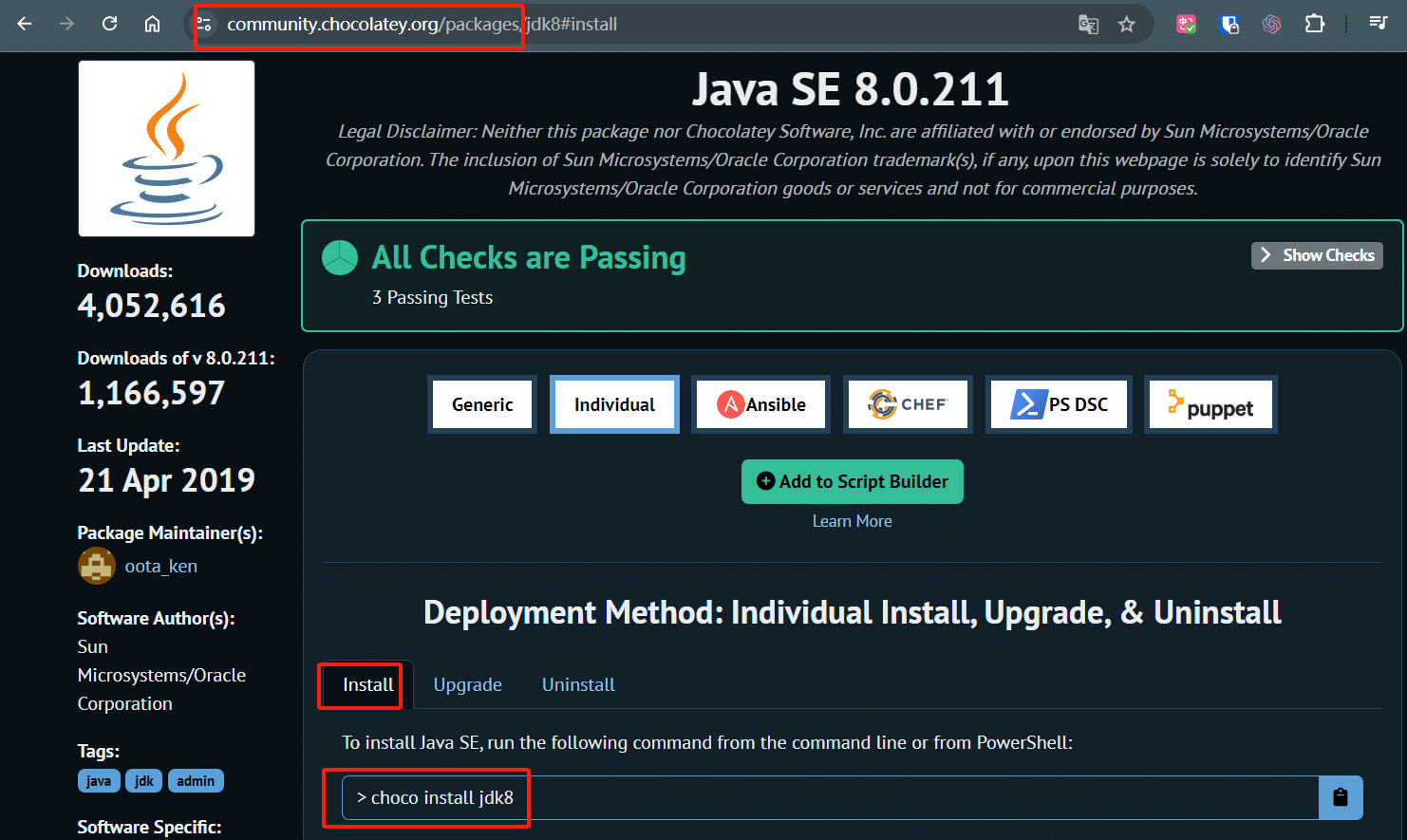Click the Sun Microsystems/Oracle Corporation author text
The width and height of the screenshot is (1407, 840).
point(161,675)
